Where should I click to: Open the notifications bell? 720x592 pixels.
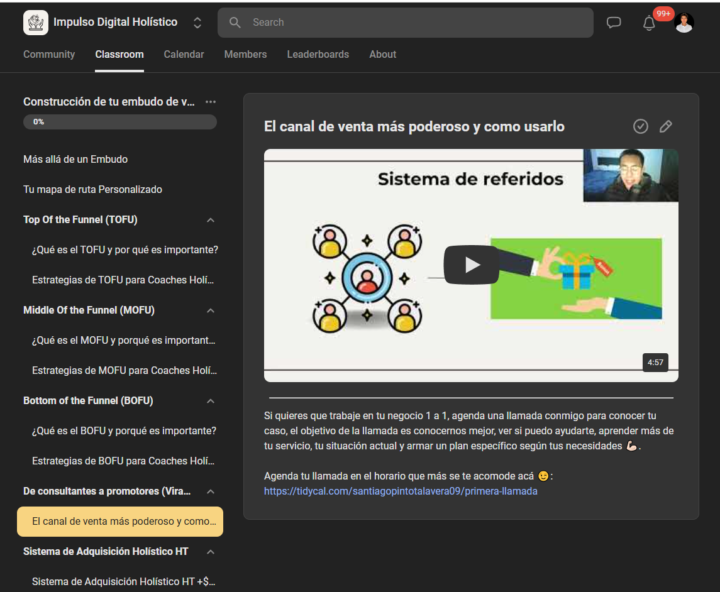[x=649, y=23]
